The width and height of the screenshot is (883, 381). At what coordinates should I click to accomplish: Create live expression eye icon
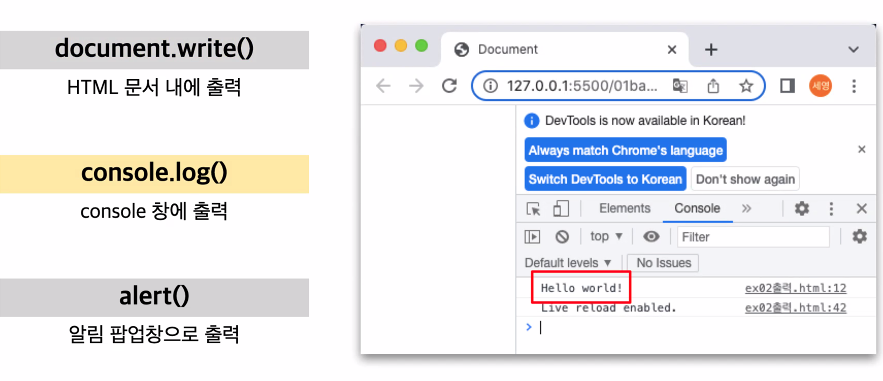pyautogui.click(x=652, y=237)
